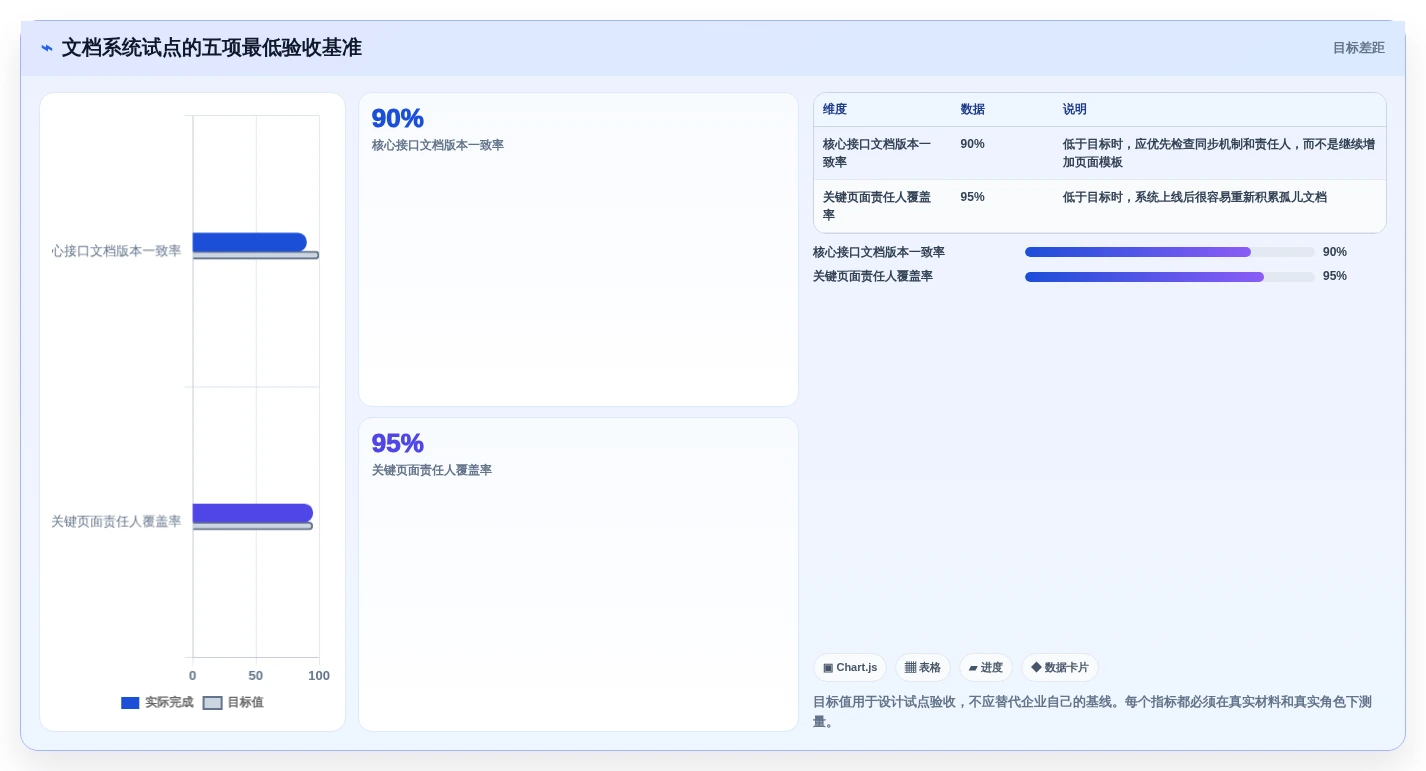Viewport: 1426px width, 771px height.
Task: Click the page title 文档系统试点的五项最低验收基准
Action: [212, 48]
